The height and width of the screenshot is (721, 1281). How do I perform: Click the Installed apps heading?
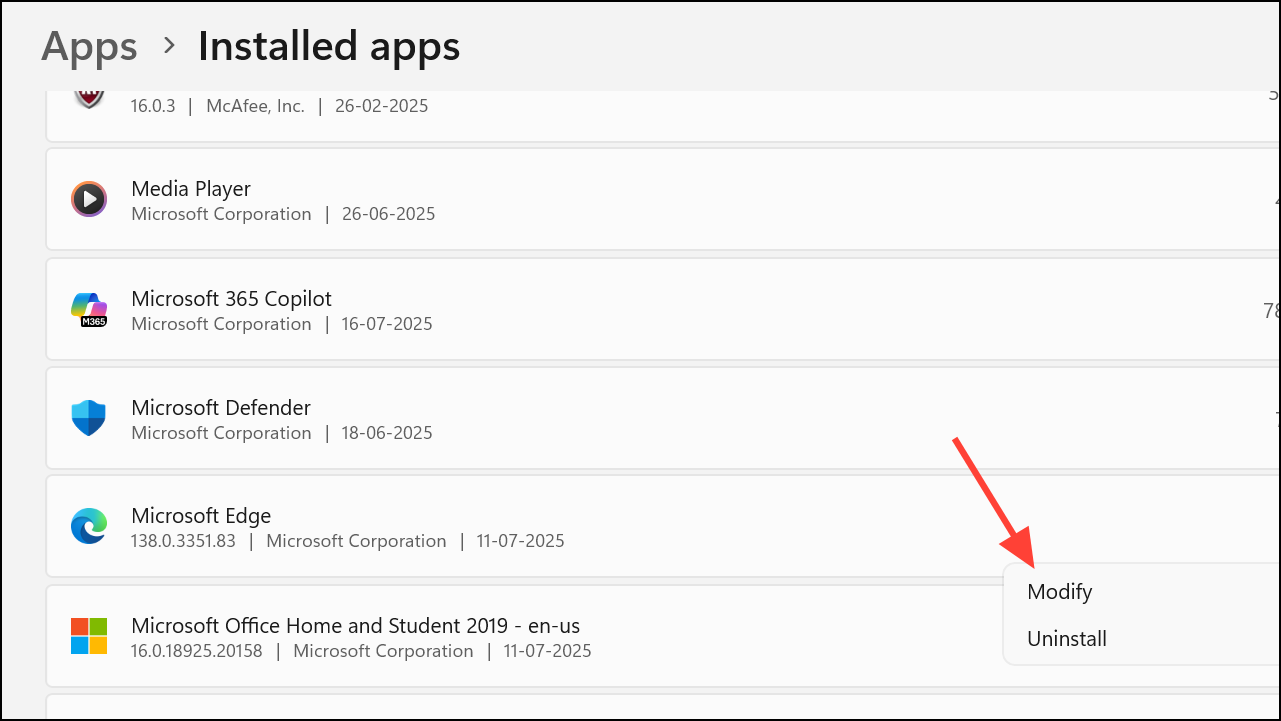point(328,45)
